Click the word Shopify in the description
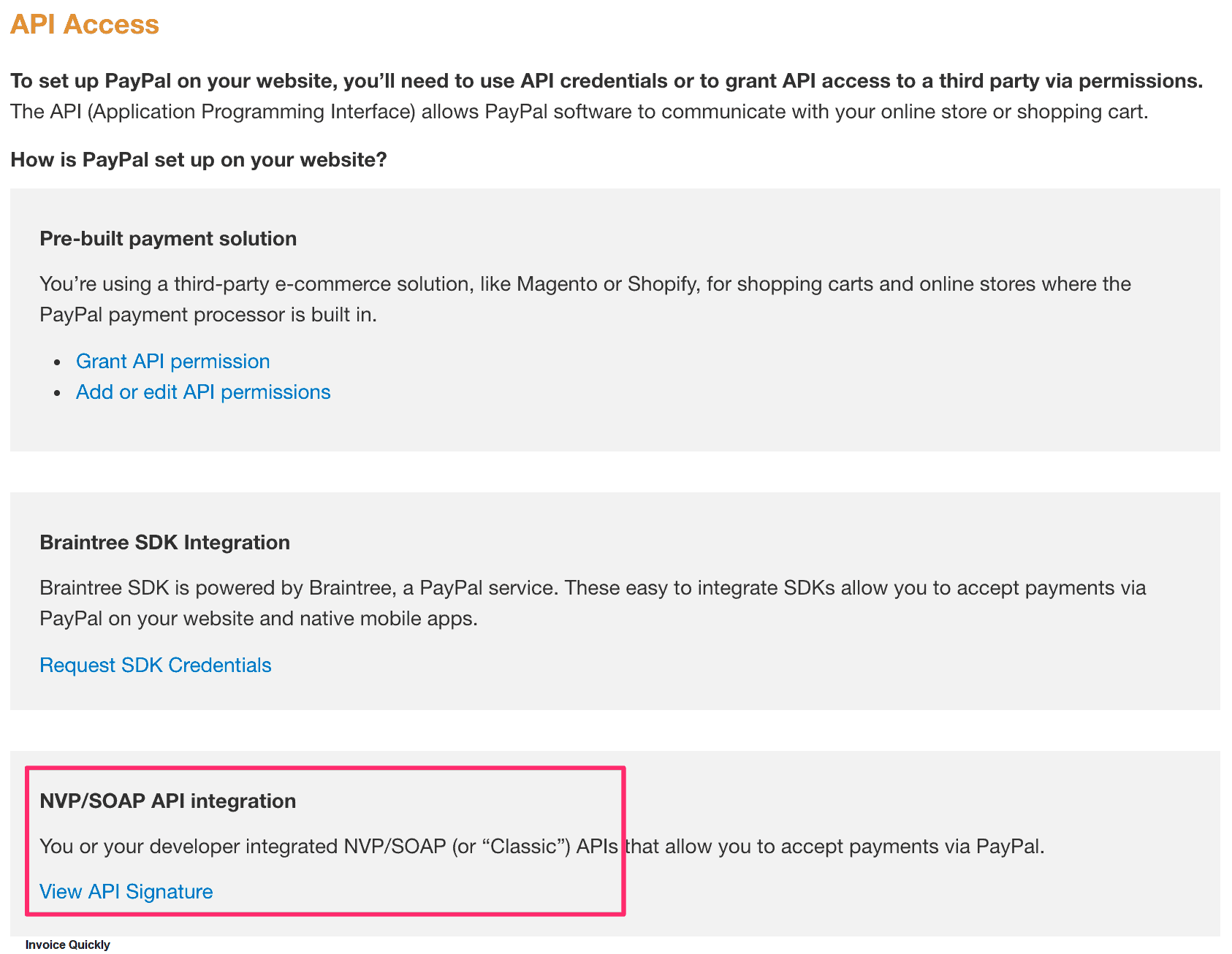This screenshot has height=954, width=1232. [x=662, y=284]
